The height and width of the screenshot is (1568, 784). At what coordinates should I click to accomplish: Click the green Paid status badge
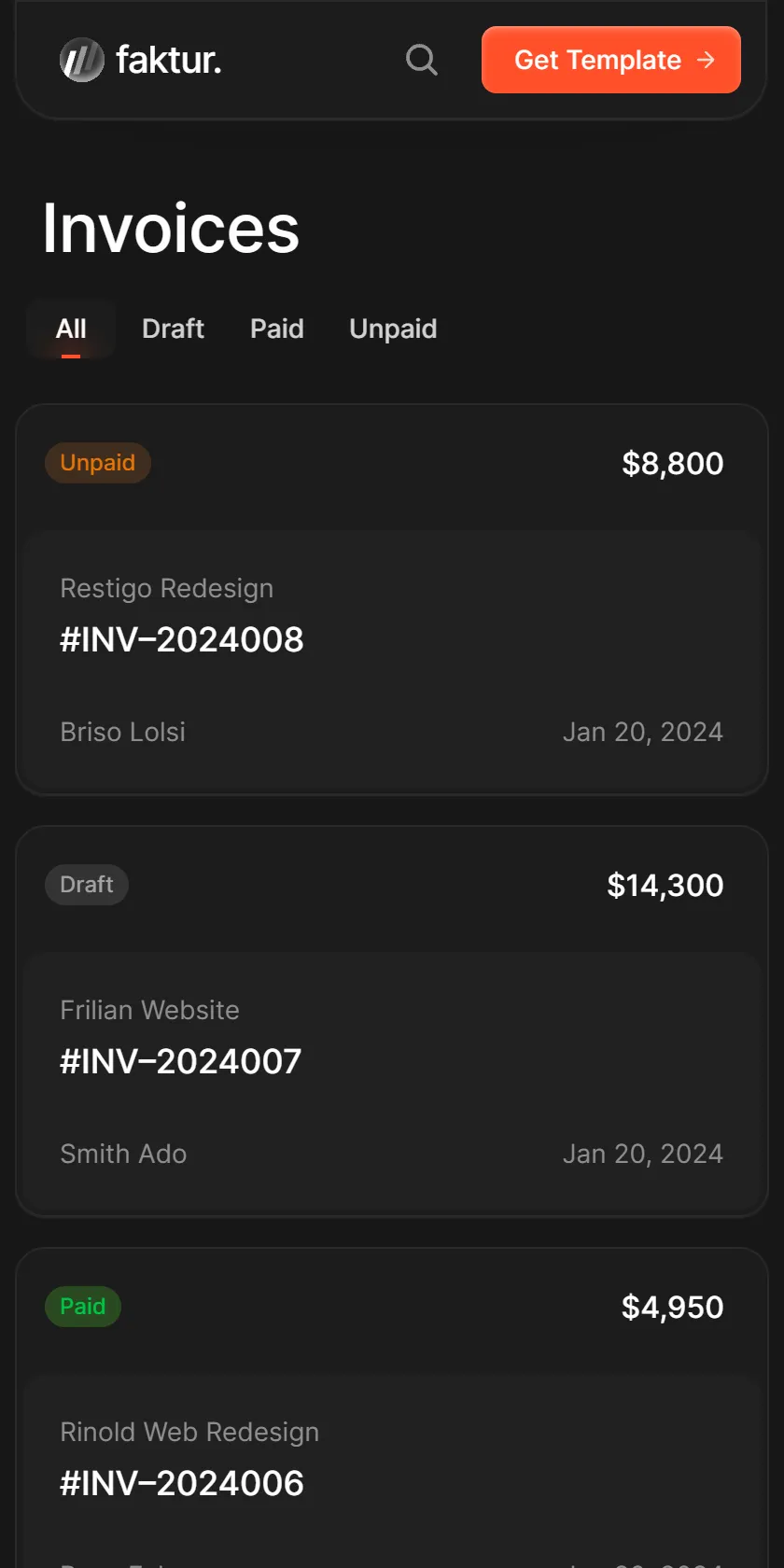click(x=83, y=1307)
